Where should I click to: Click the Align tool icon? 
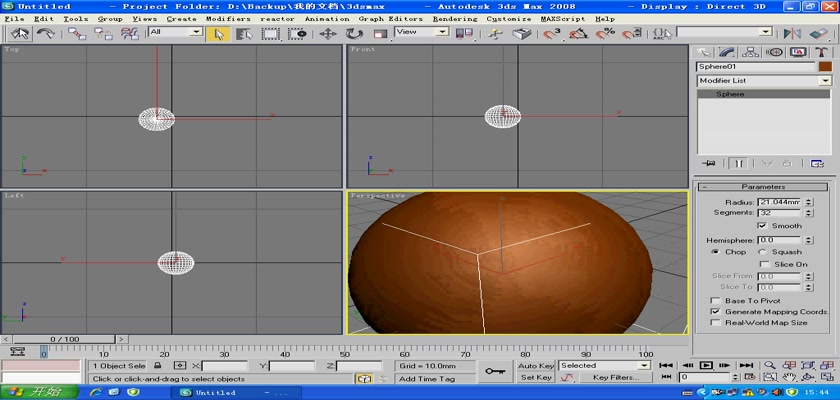pyautogui.click(x=819, y=33)
